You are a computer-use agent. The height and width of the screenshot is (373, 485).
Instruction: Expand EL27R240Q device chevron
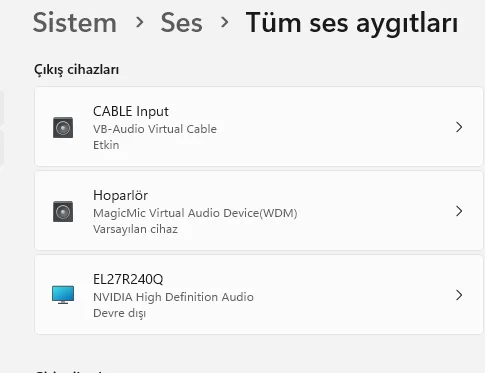pos(459,295)
